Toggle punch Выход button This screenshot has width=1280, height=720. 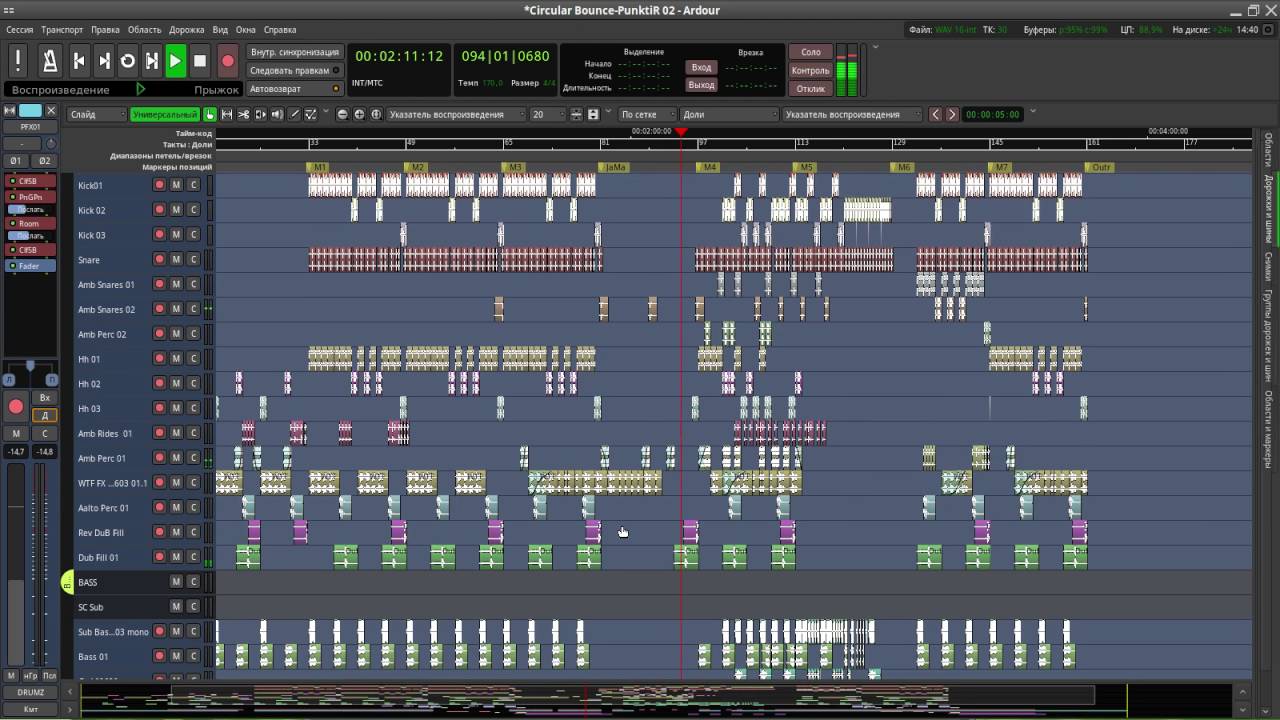(702, 85)
